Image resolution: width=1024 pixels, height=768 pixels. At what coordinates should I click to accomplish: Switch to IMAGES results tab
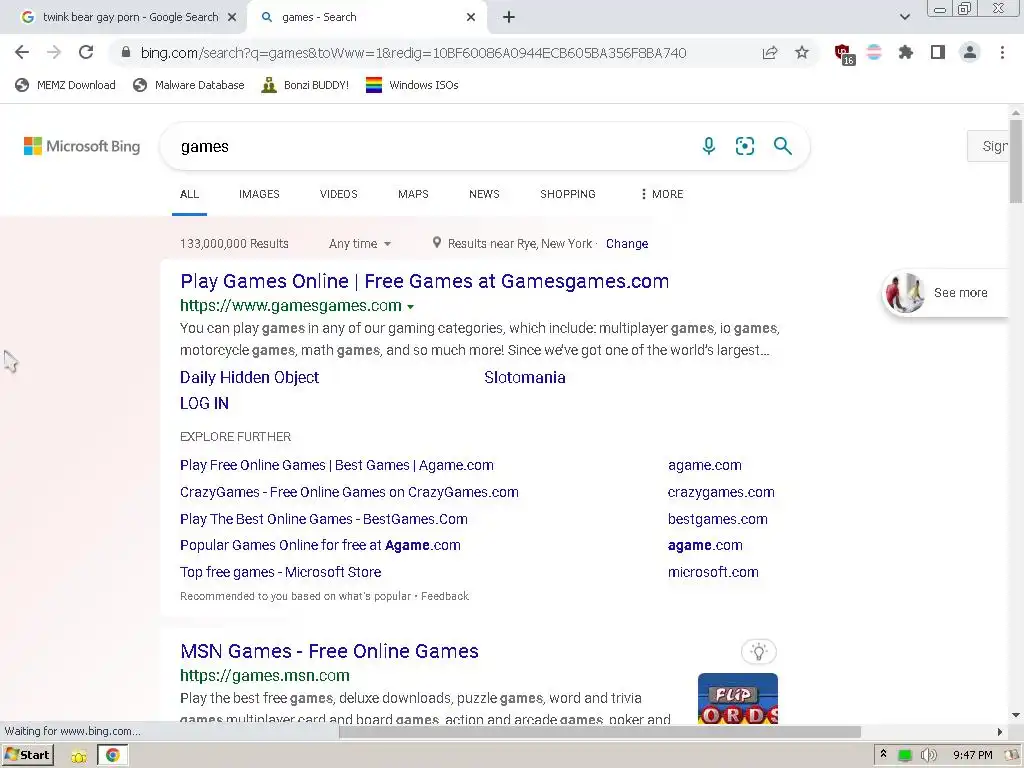(x=259, y=194)
